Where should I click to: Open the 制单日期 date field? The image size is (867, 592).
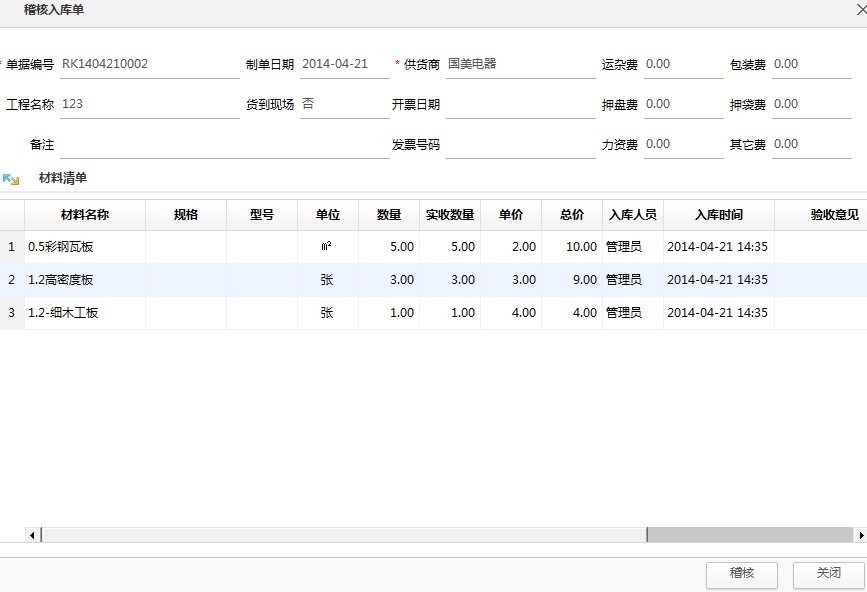pyautogui.click(x=344, y=64)
